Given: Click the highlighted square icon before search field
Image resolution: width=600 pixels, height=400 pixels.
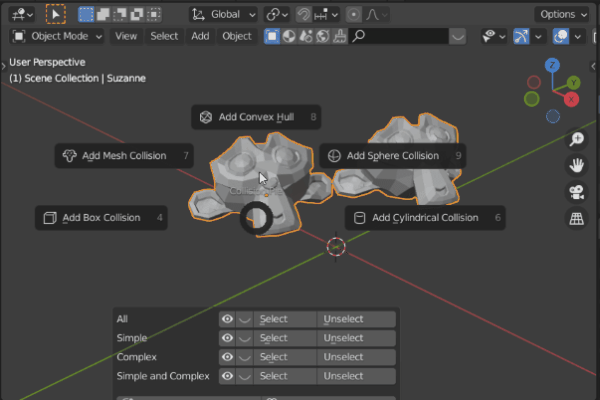Looking at the screenshot, I should click(x=272, y=36).
